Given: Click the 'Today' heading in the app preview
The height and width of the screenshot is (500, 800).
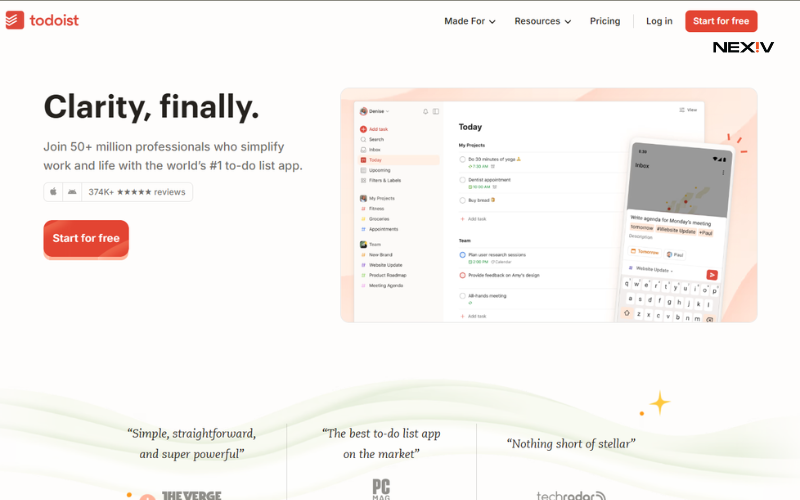Looking at the screenshot, I should (470, 127).
